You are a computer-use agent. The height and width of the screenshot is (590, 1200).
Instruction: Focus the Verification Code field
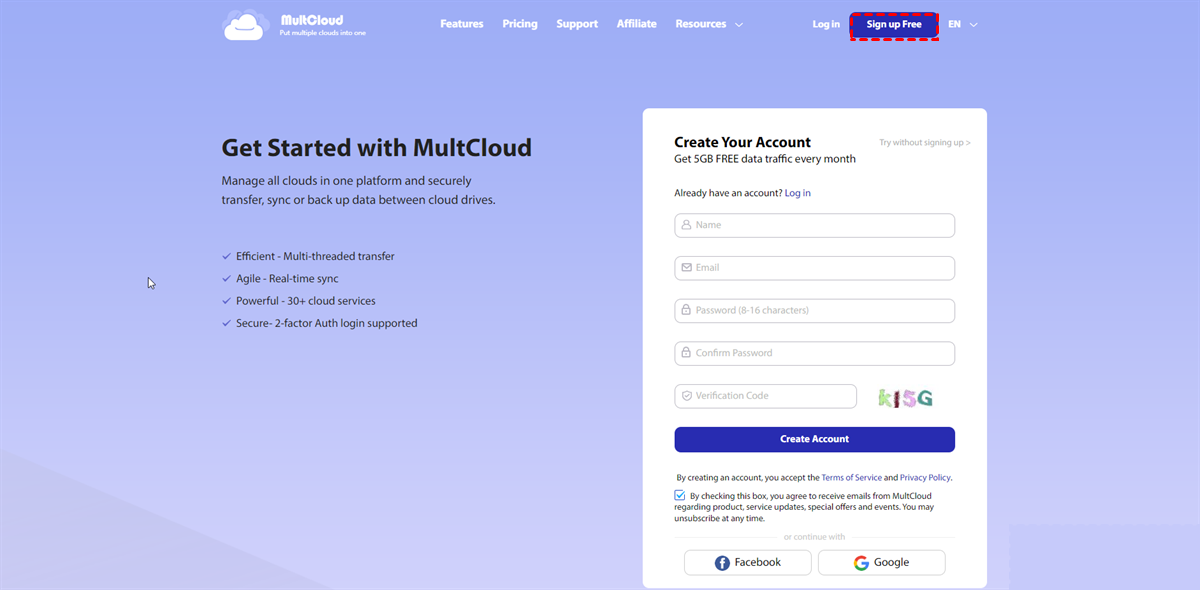click(x=766, y=396)
